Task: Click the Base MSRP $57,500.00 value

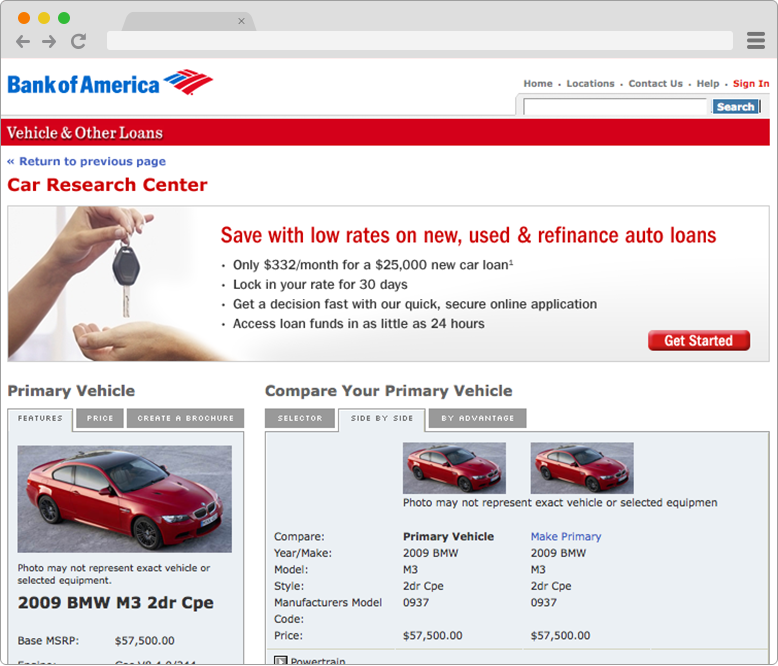Action: click(144, 641)
